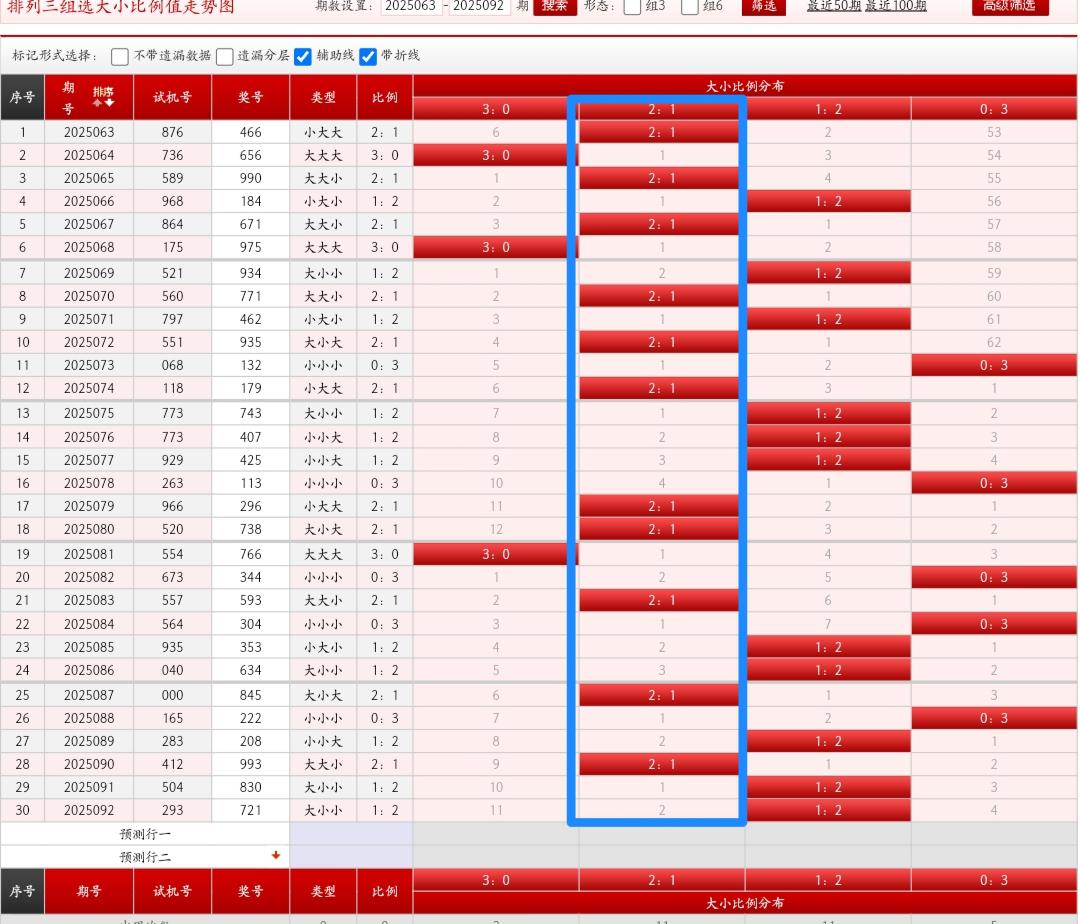Toggle the 遗漏分层 checkbox
The width and height of the screenshot is (1080, 924).
pyautogui.click(x=225, y=56)
